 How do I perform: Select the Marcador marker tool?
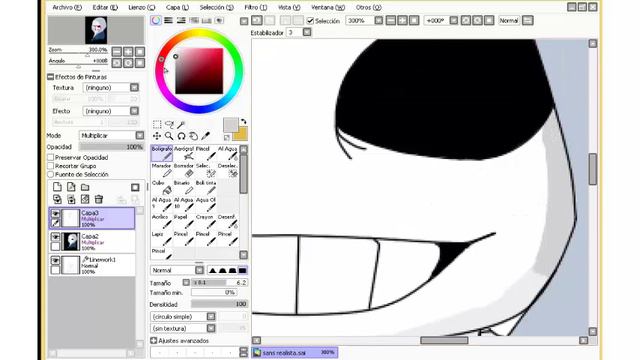[x=162, y=170]
